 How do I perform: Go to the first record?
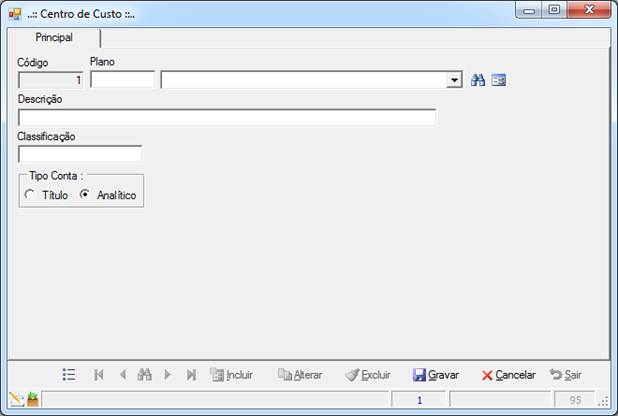click(x=99, y=374)
